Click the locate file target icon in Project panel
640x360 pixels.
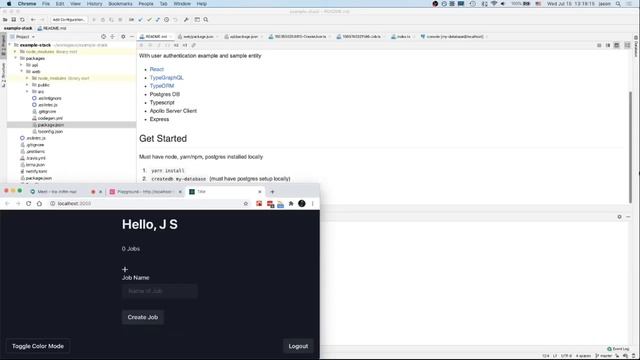pos(104,37)
